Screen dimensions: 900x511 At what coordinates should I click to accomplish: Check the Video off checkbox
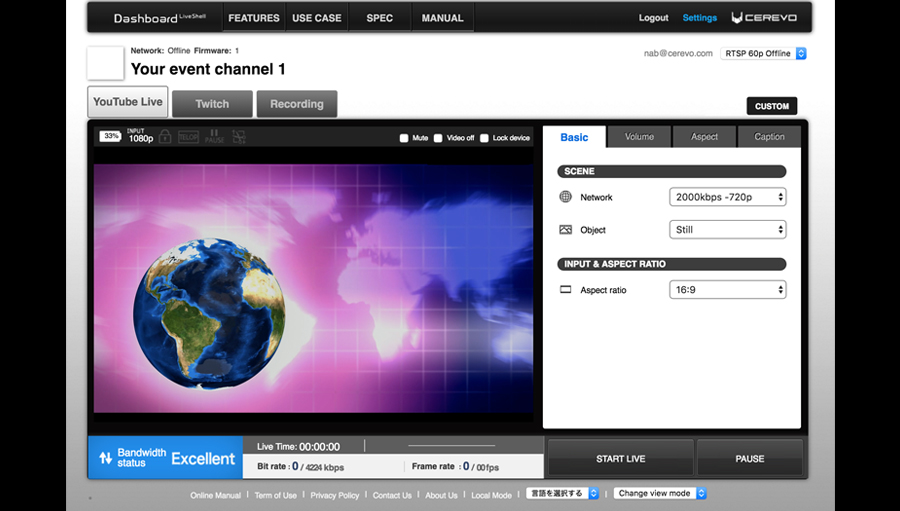[x=438, y=138]
